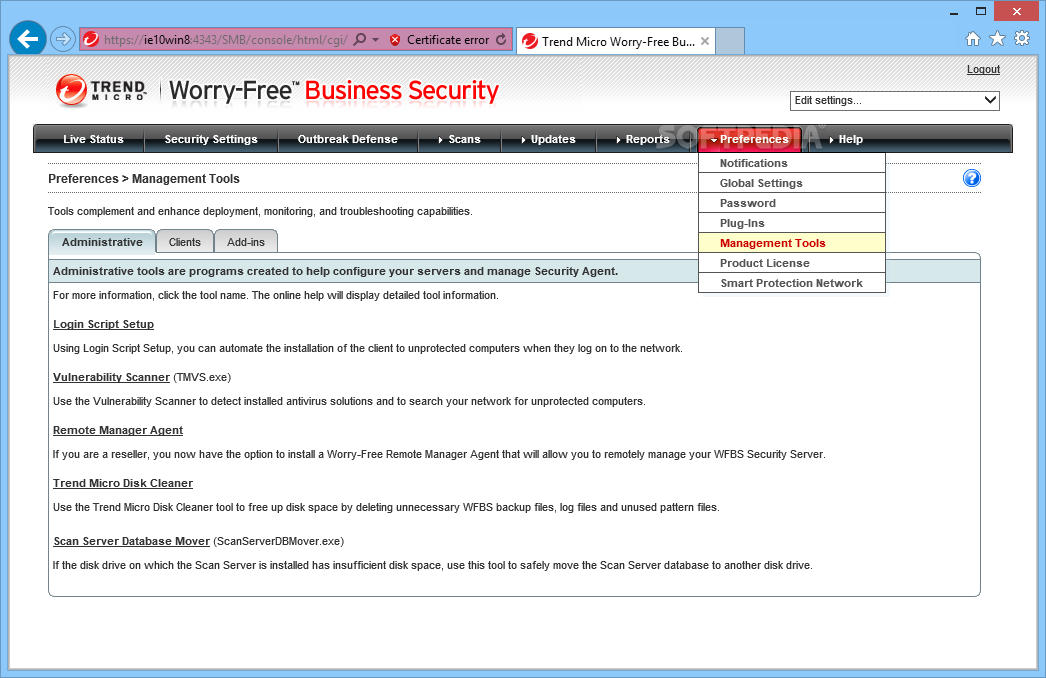Image resolution: width=1046 pixels, height=678 pixels.
Task: Click the page refresh icon
Action: pos(501,39)
